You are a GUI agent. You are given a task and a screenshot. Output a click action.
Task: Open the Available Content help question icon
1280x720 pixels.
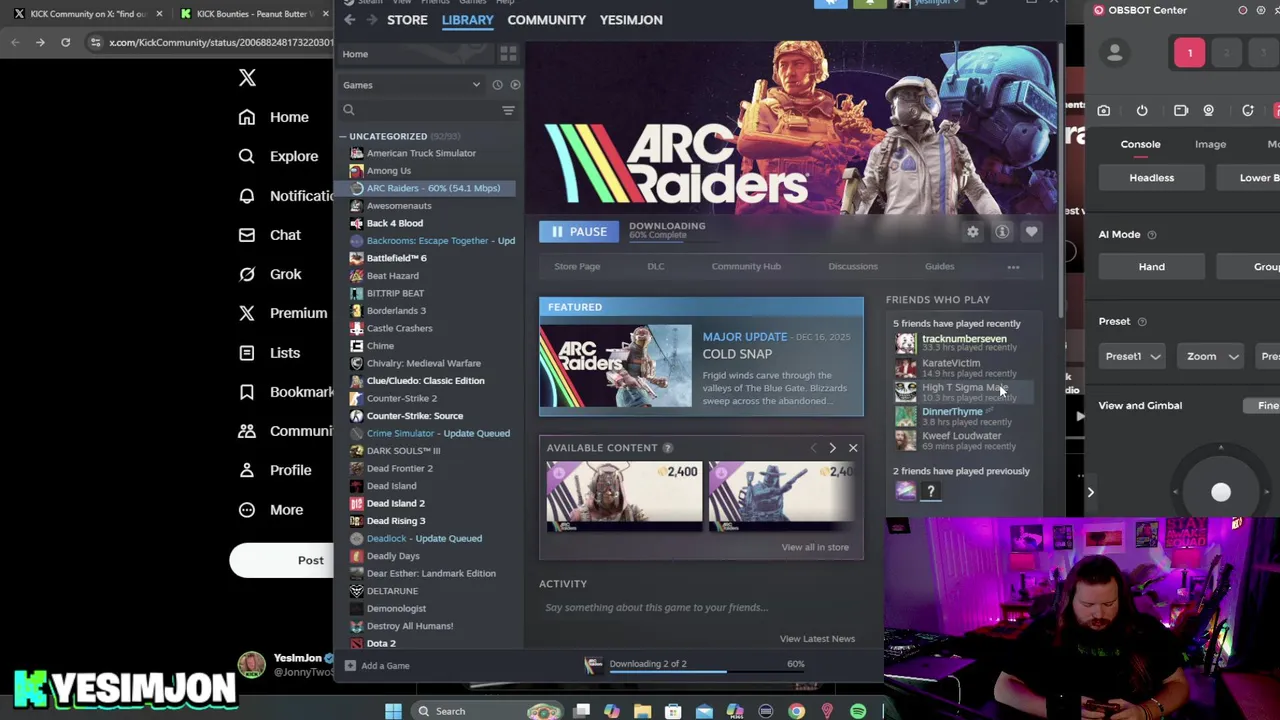(667, 448)
